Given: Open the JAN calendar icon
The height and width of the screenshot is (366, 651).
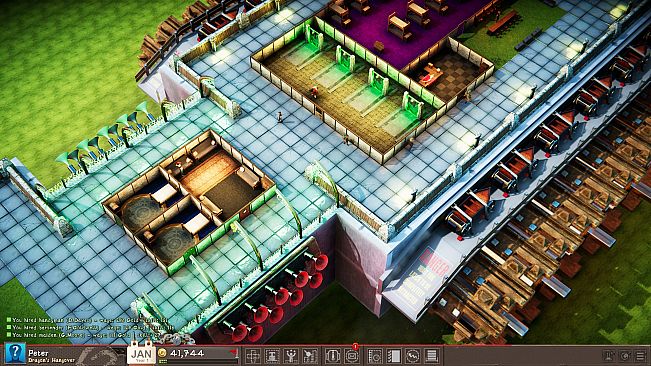Looking at the screenshot, I should coord(141,354).
